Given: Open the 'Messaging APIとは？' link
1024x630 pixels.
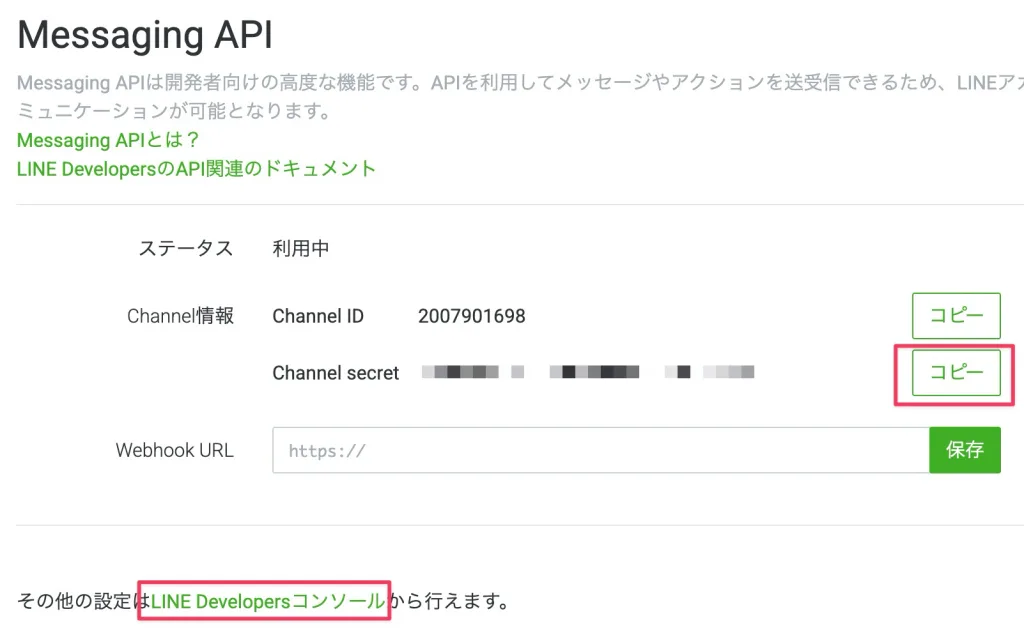Looking at the screenshot, I should [108, 140].
